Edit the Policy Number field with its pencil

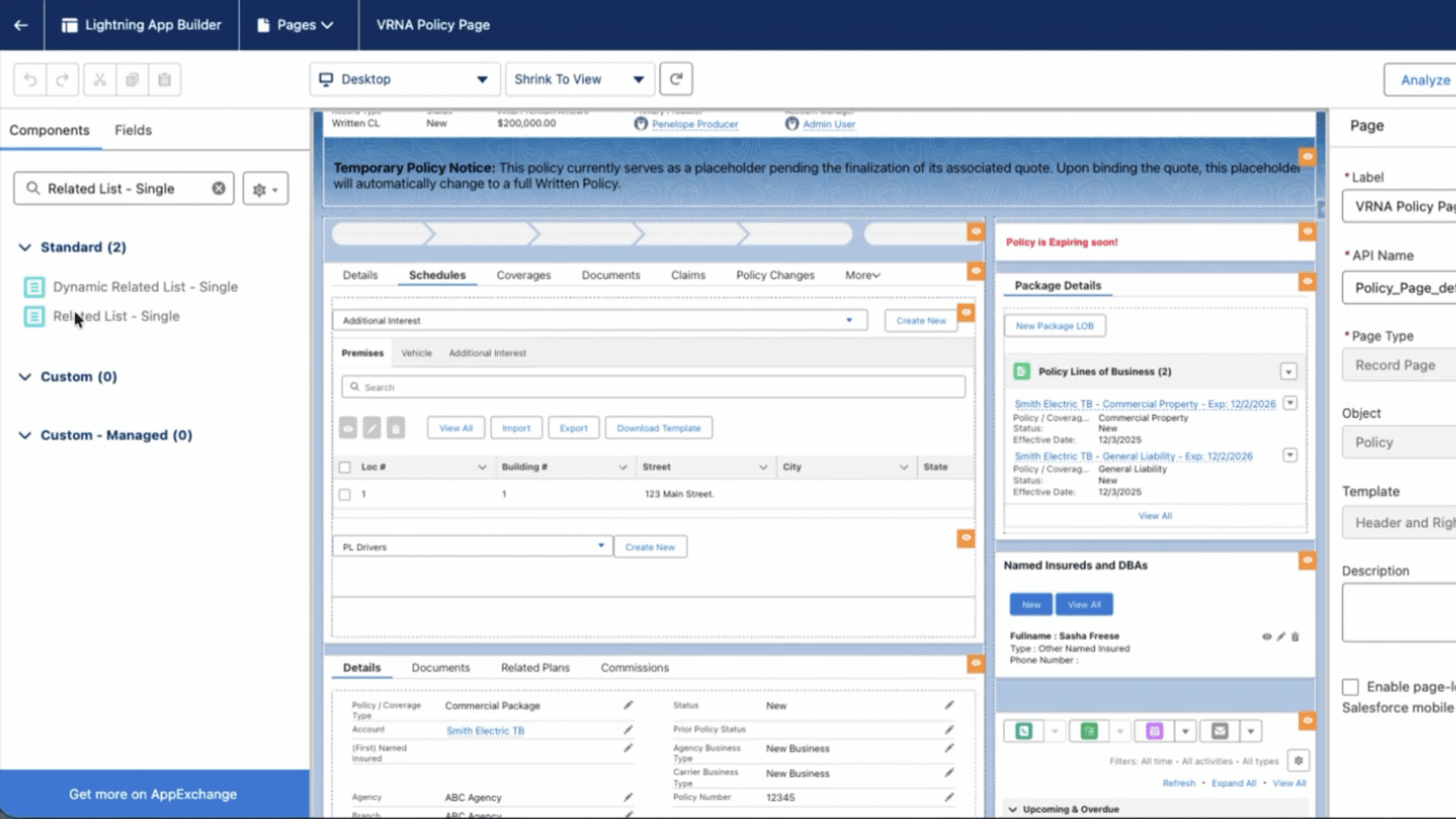(949, 797)
